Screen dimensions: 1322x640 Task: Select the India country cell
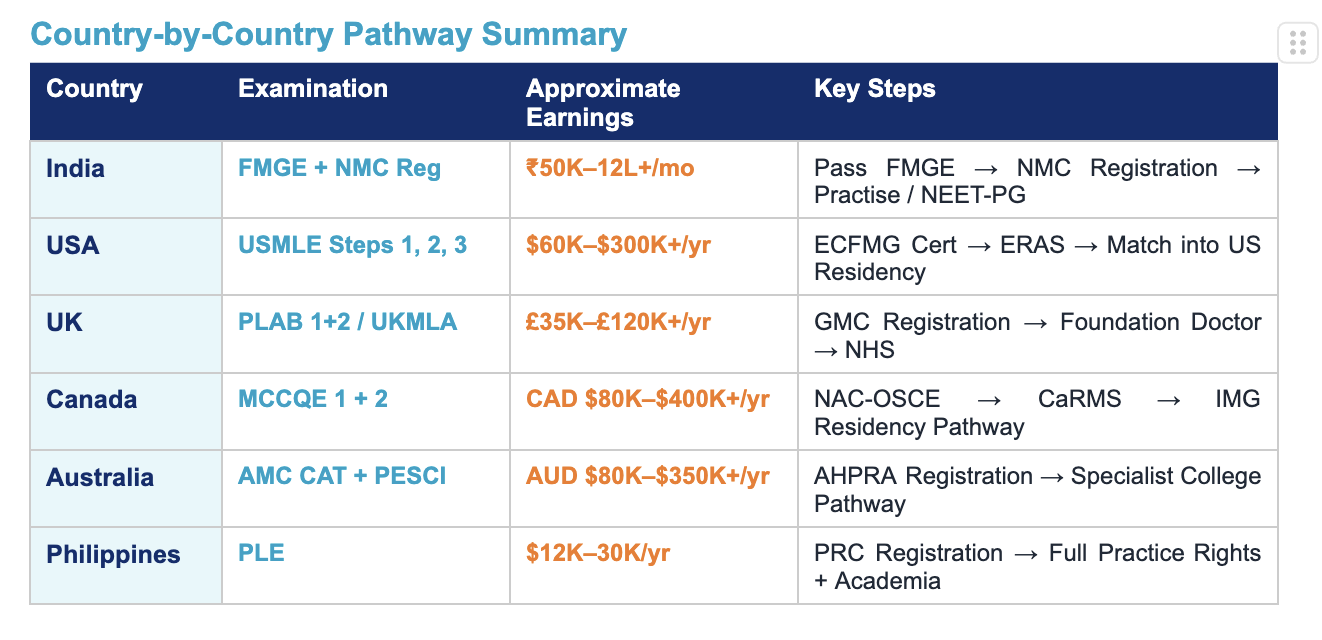(76, 168)
